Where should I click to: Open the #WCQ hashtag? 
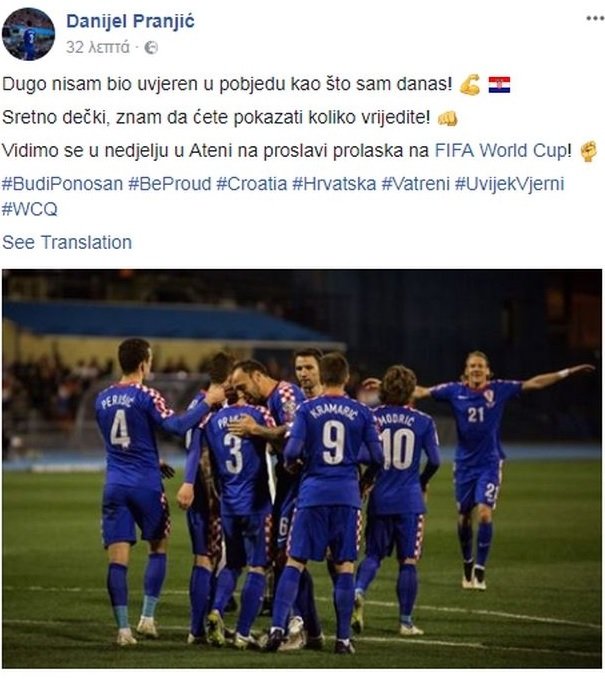coord(29,210)
